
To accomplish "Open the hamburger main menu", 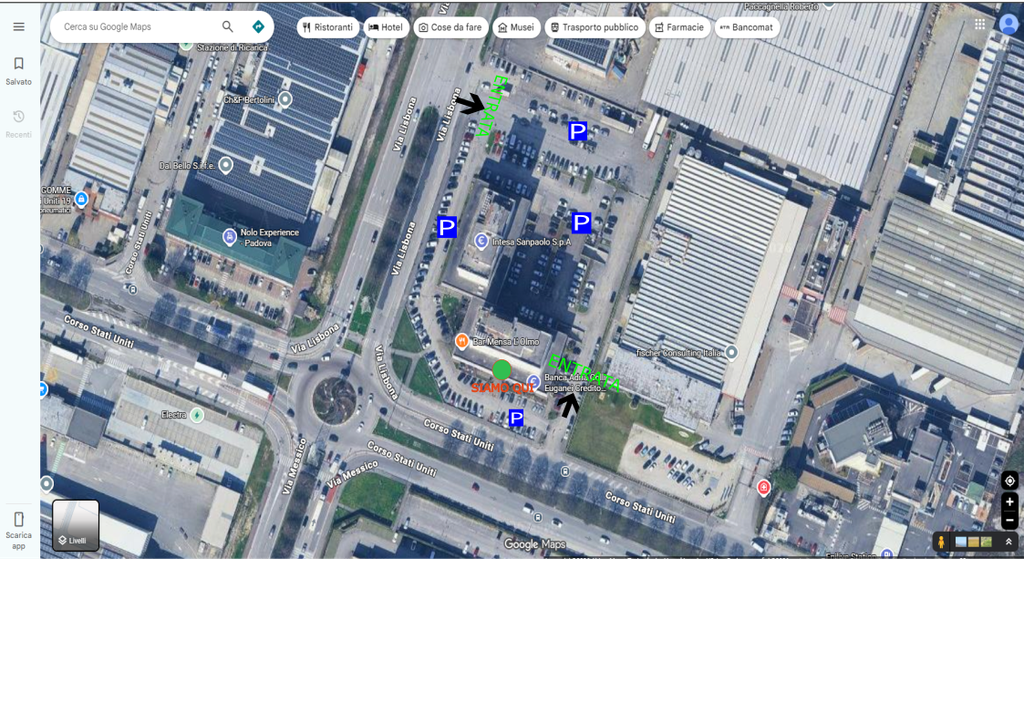I will point(19,27).
